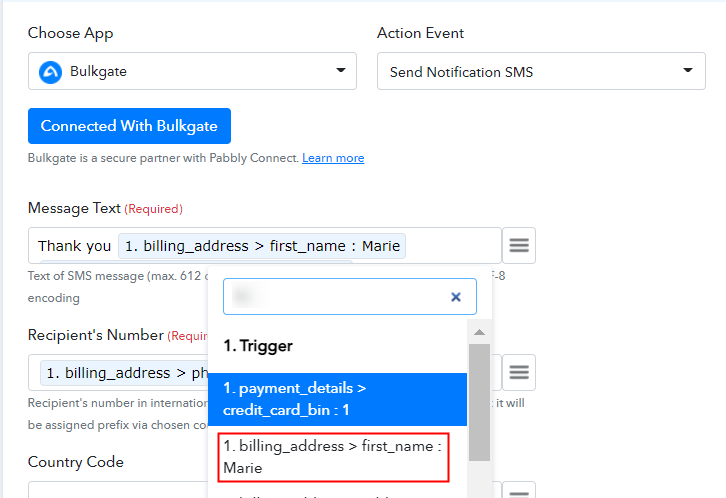
Task: Open the Message Text field menu icon
Action: [519, 245]
